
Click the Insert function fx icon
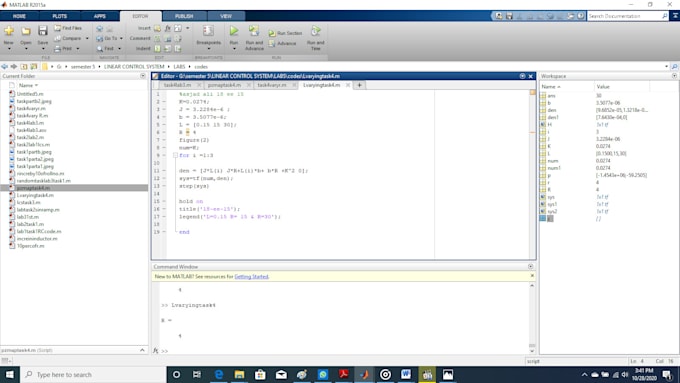click(167, 28)
